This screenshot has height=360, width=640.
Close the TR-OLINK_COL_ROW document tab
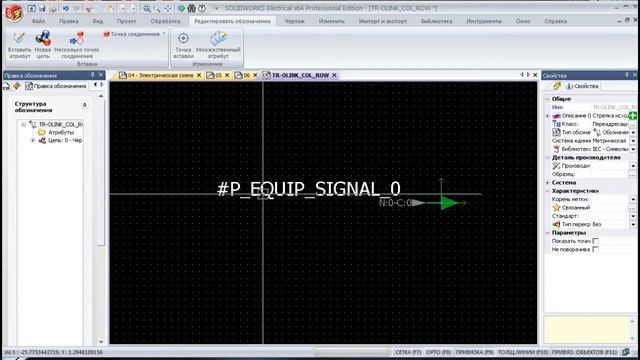[x=334, y=75]
